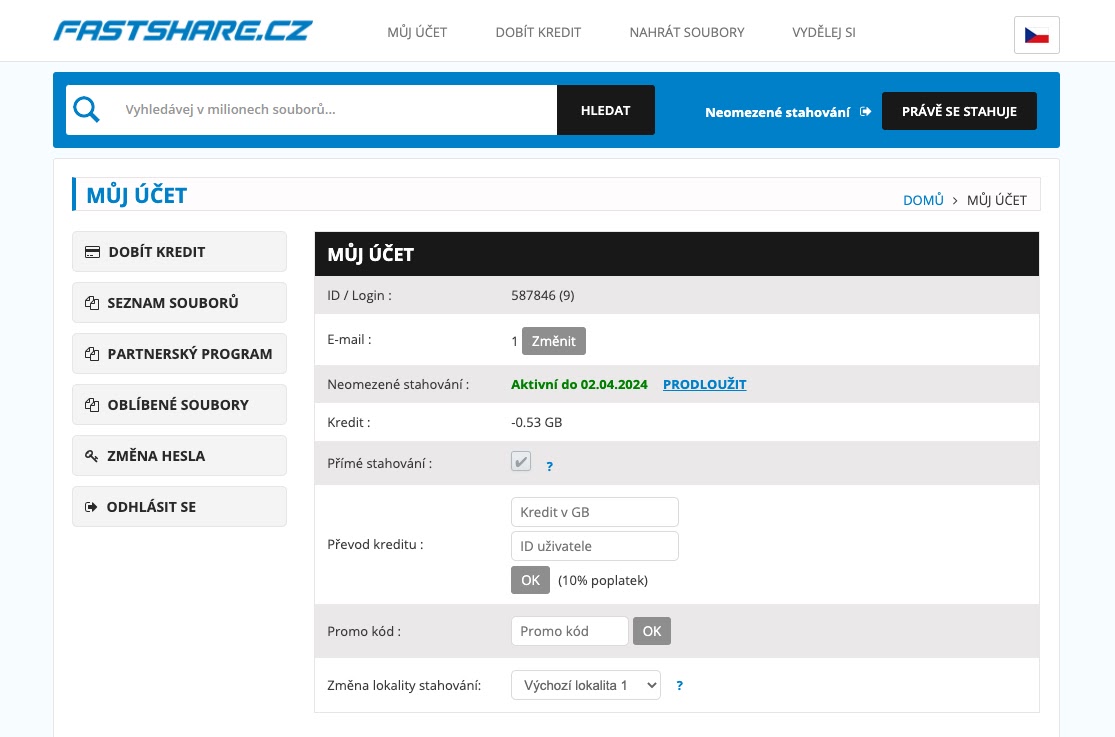Go to Vydělej si in the top menu

[823, 32]
